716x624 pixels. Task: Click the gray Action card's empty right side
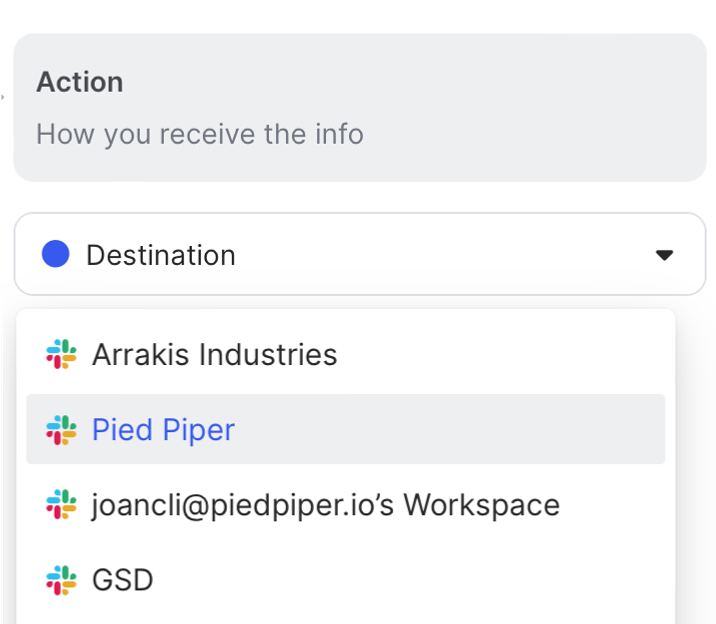click(x=560, y=107)
